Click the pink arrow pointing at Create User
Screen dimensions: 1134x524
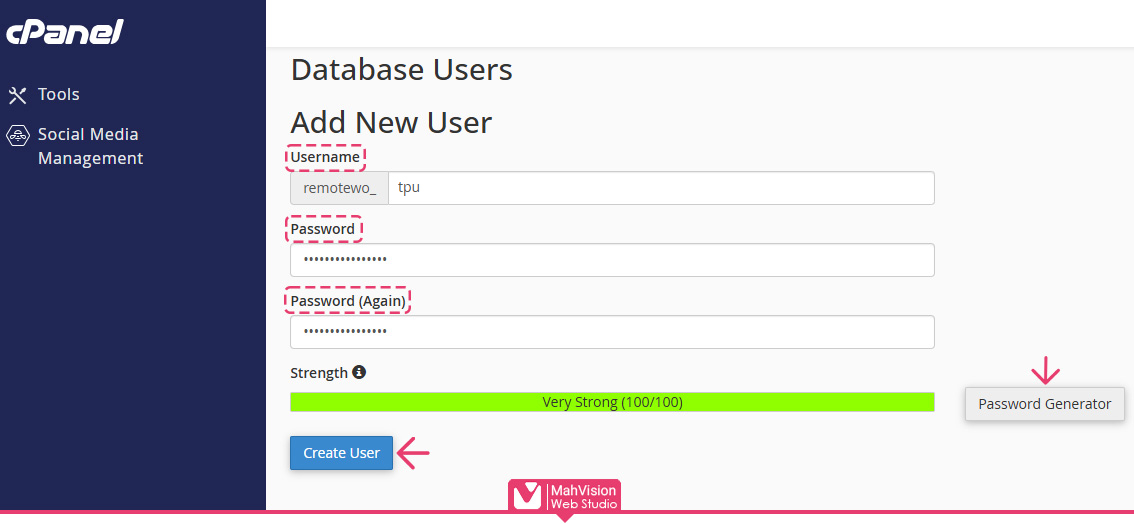coord(413,453)
